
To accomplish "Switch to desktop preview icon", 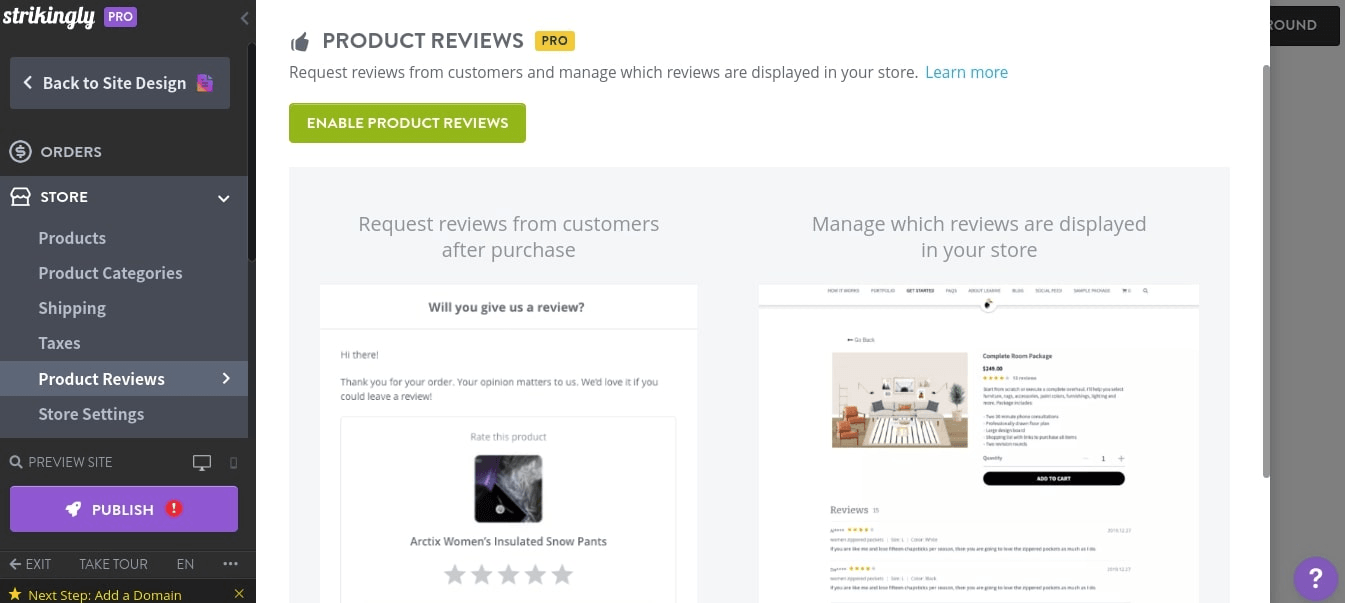I will [202, 463].
